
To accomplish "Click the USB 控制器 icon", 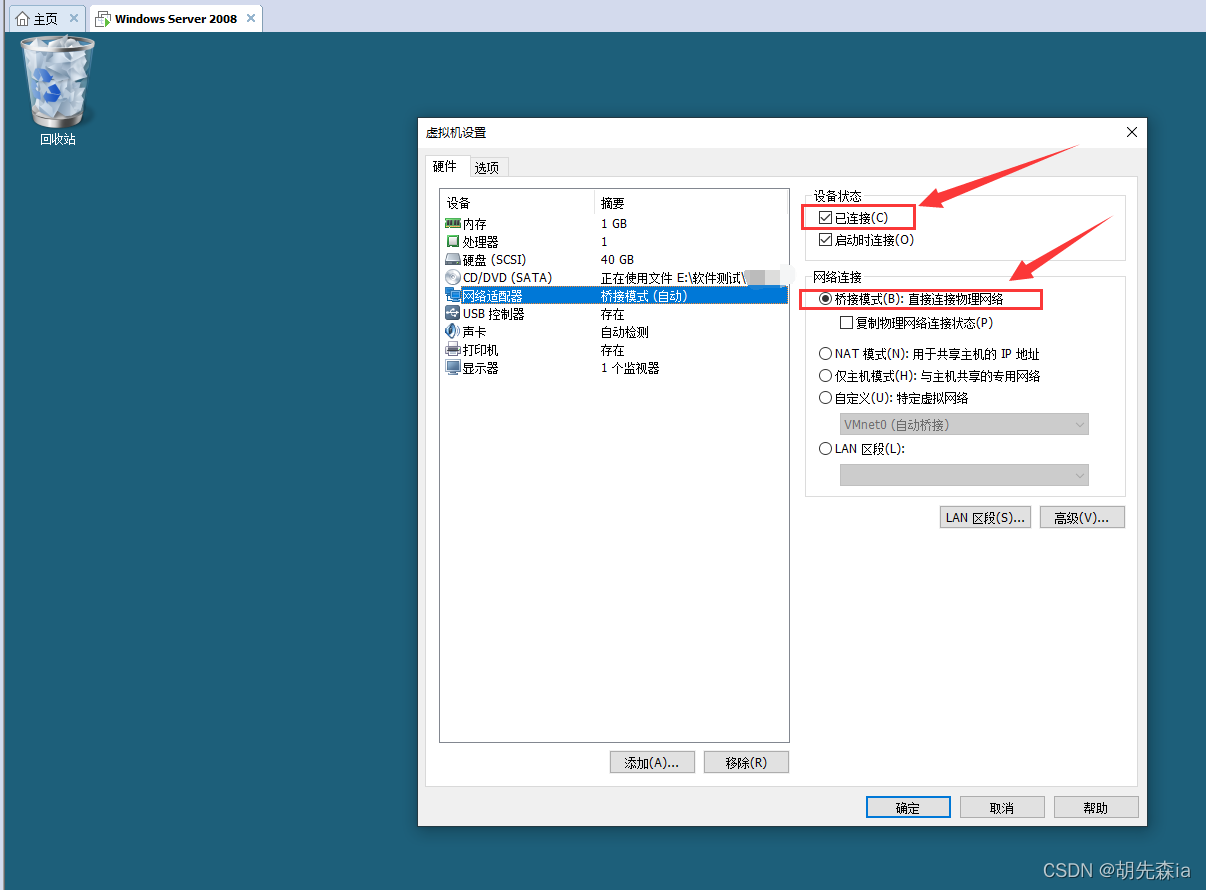I will coord(453,314).
